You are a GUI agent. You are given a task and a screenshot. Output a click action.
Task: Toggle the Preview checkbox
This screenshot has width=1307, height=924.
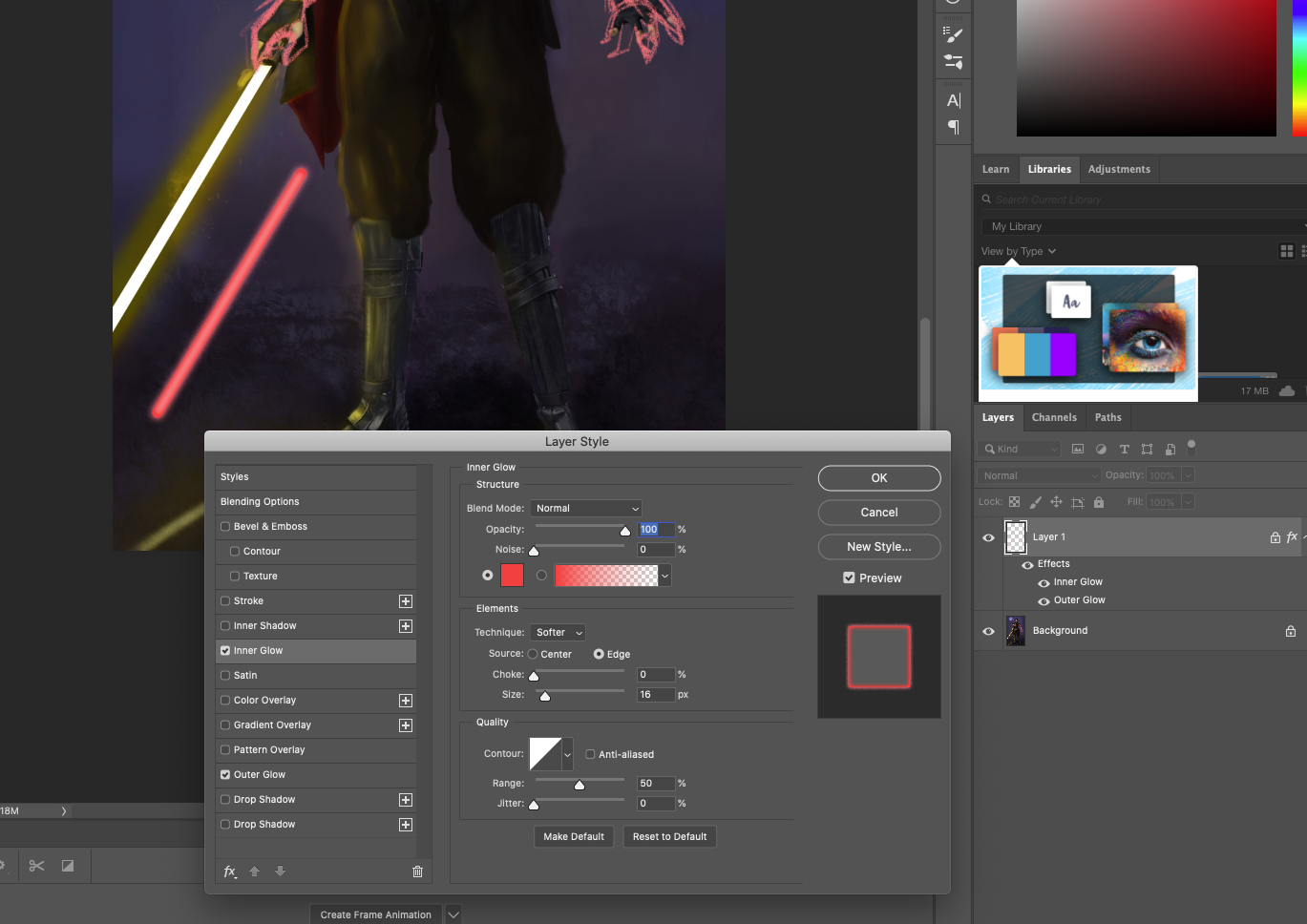click(849, 577)
